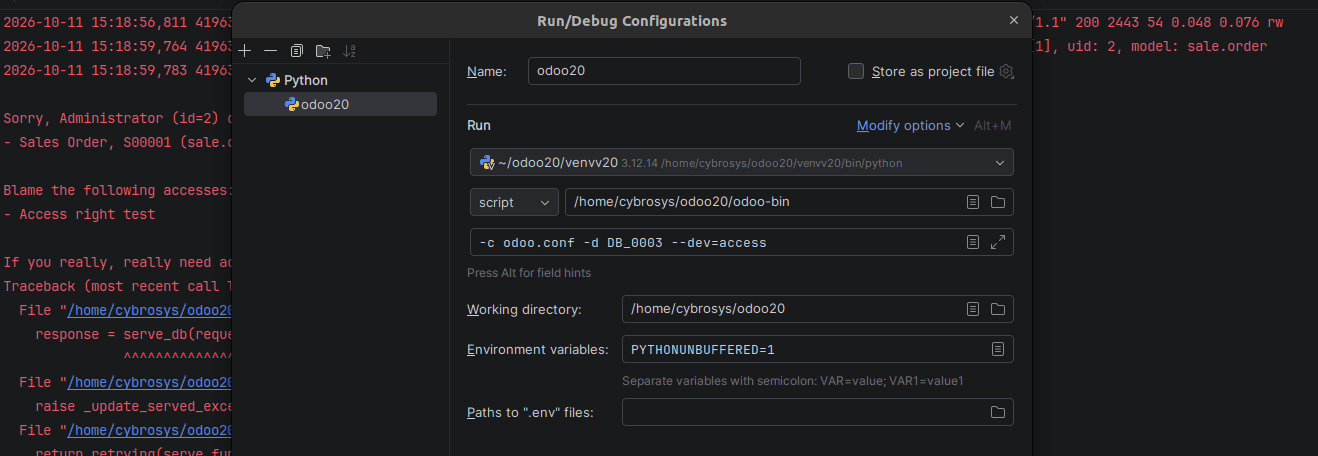
Task: Click the 'Blame the following accesses' console line
Action: [118, 190]
